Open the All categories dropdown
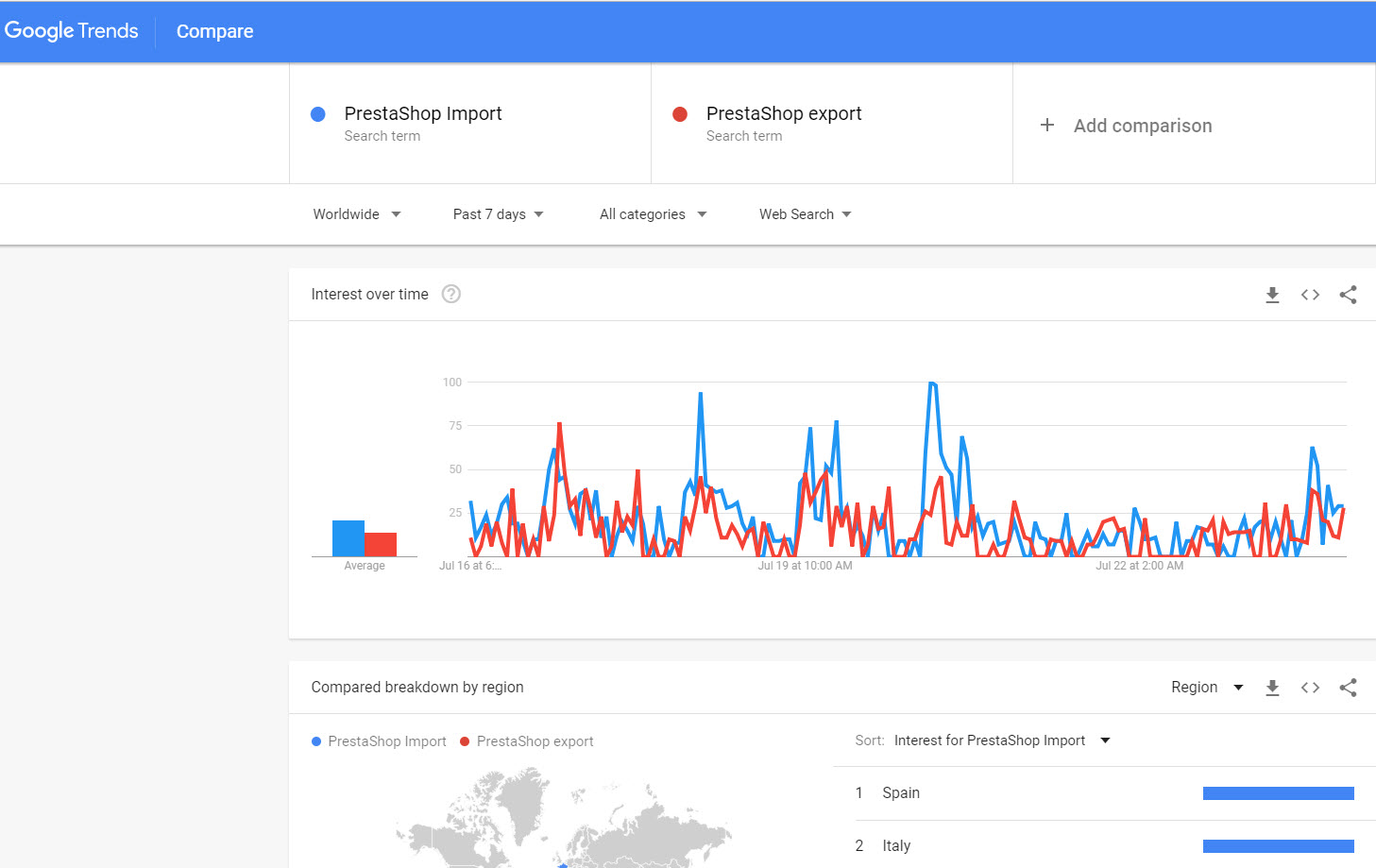 click(653, 214)
